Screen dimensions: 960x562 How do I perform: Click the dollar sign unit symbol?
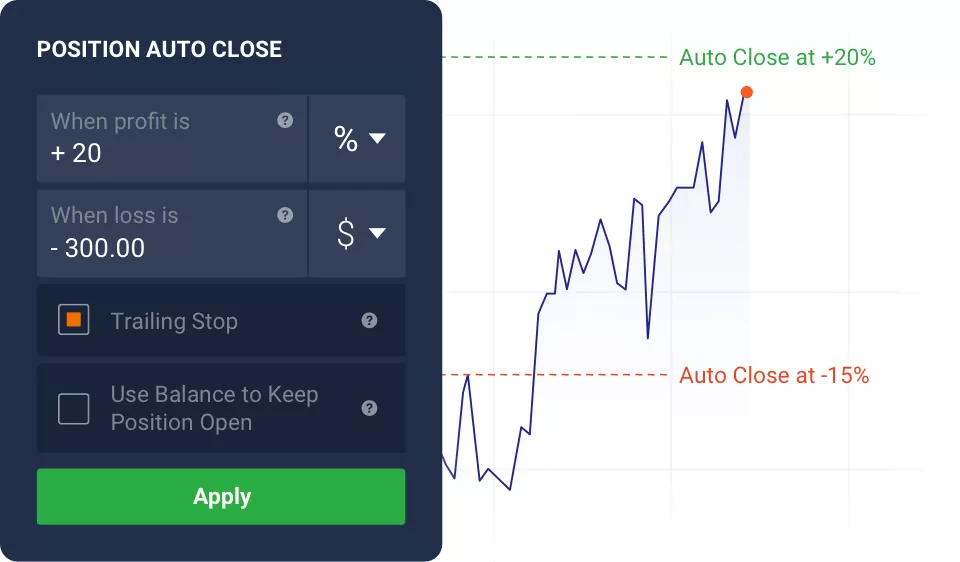pos(346,234)
